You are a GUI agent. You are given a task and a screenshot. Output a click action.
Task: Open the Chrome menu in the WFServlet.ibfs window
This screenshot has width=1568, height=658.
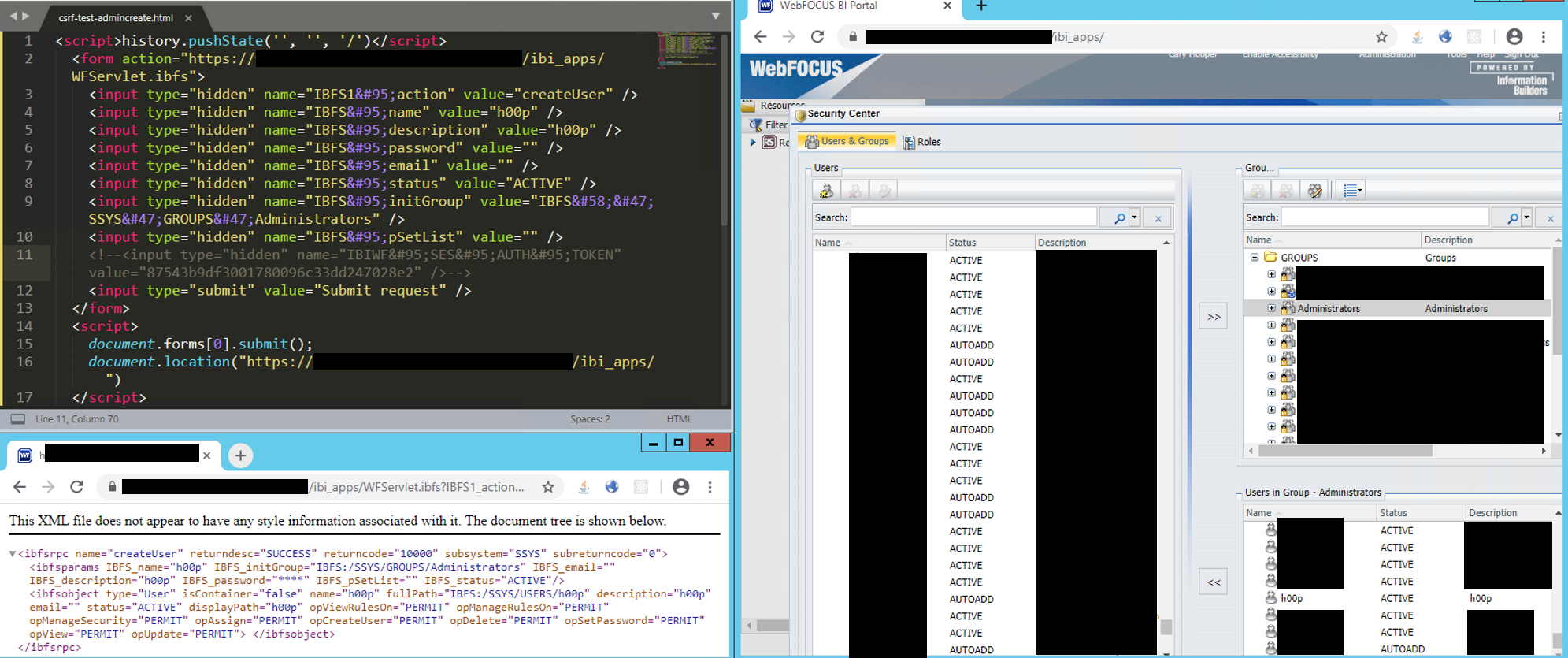click(710, 487)
